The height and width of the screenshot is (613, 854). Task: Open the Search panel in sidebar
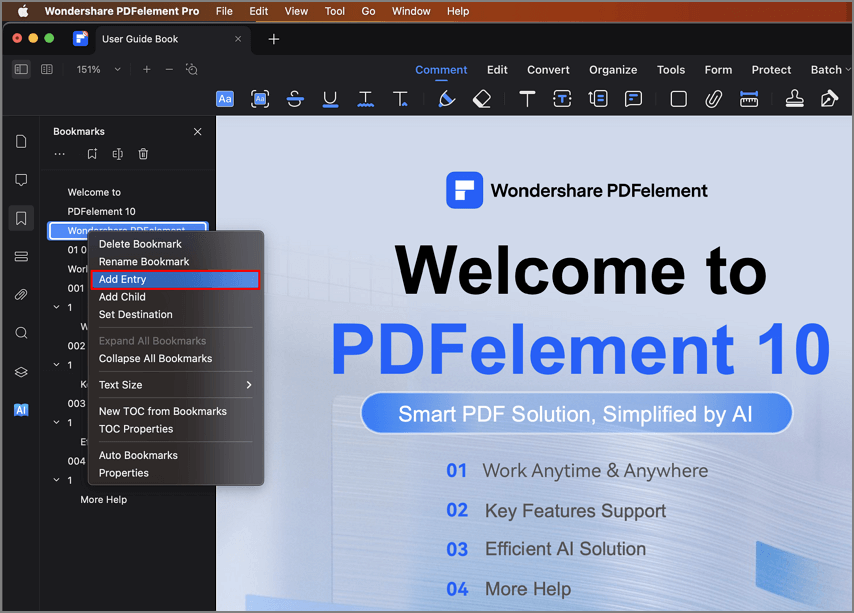tap(21, 333)
